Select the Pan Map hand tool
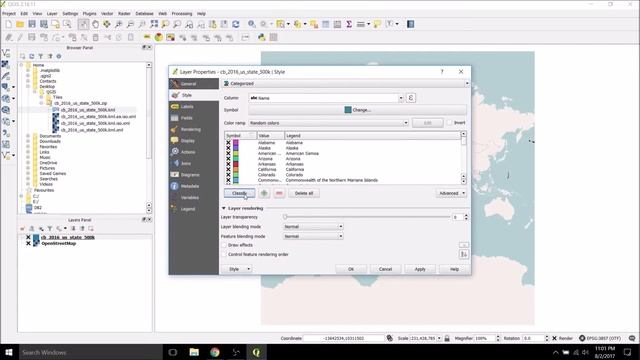The width and height of the screenshot is (640, 360). [x=95, y=24]
